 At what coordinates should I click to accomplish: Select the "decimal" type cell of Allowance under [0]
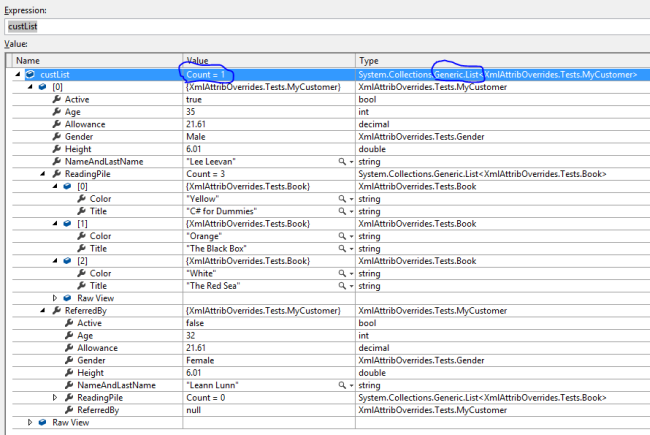(x=503, y=124)
